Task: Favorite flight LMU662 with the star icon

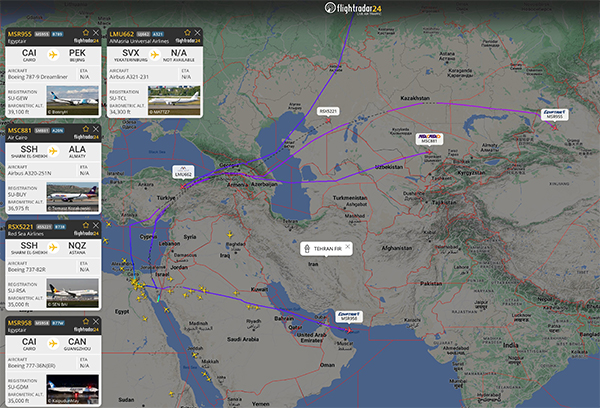Action: click(187, 33)
